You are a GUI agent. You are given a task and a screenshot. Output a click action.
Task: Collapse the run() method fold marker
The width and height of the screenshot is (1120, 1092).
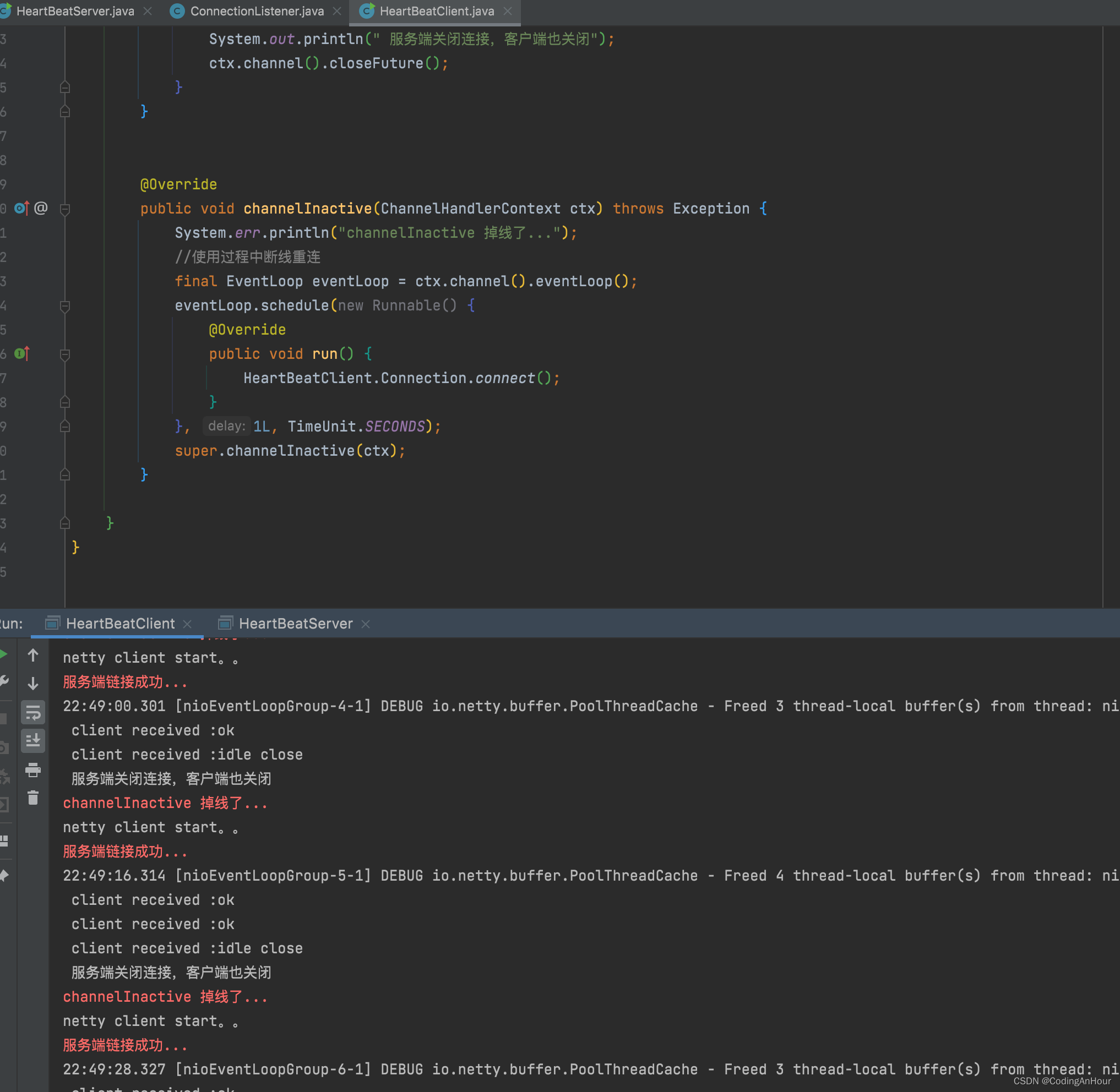tap(65, 354)
